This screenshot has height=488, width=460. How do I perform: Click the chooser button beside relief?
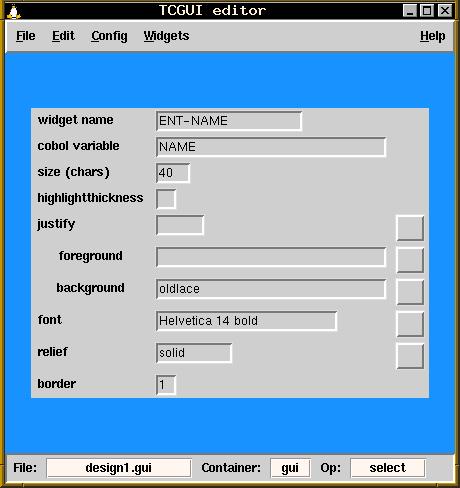[410, 356]
